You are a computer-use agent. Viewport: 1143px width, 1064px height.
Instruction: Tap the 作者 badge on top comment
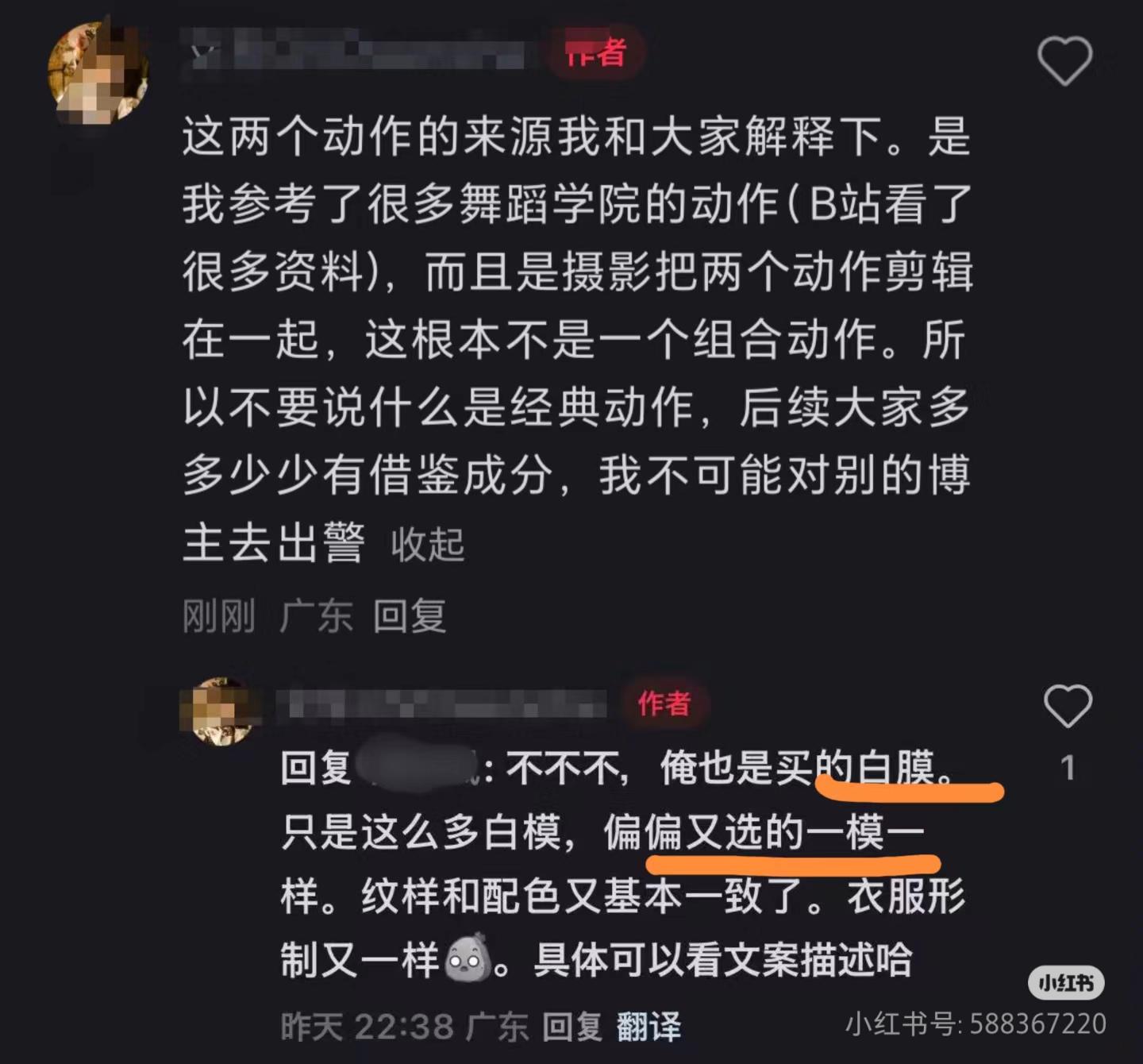(x=595, y=53)
